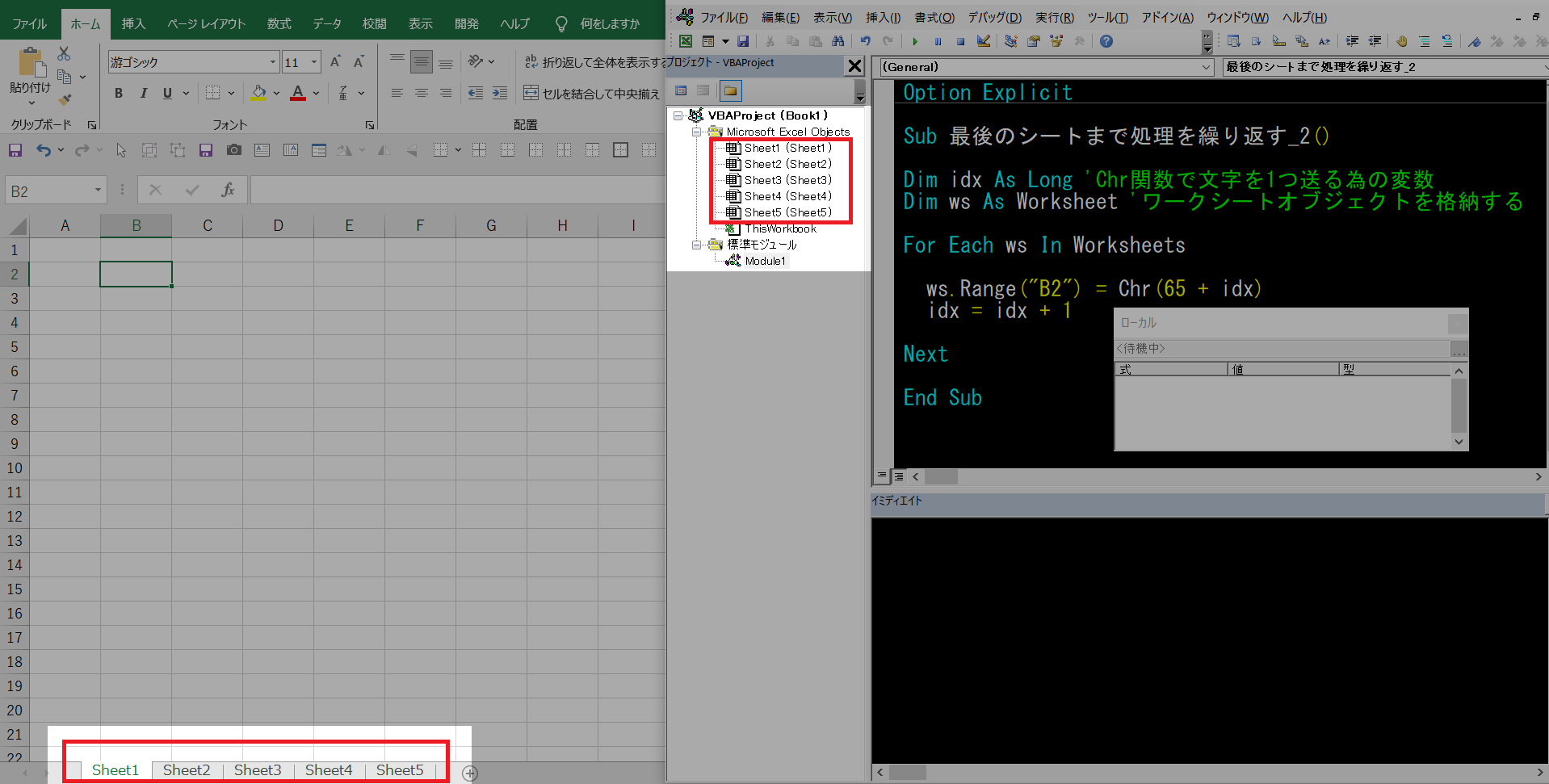Viewport: 1549px width, 784px height.
Task: Click the Toggle Folders icon in Project Explorer
Action: (729, 90)
